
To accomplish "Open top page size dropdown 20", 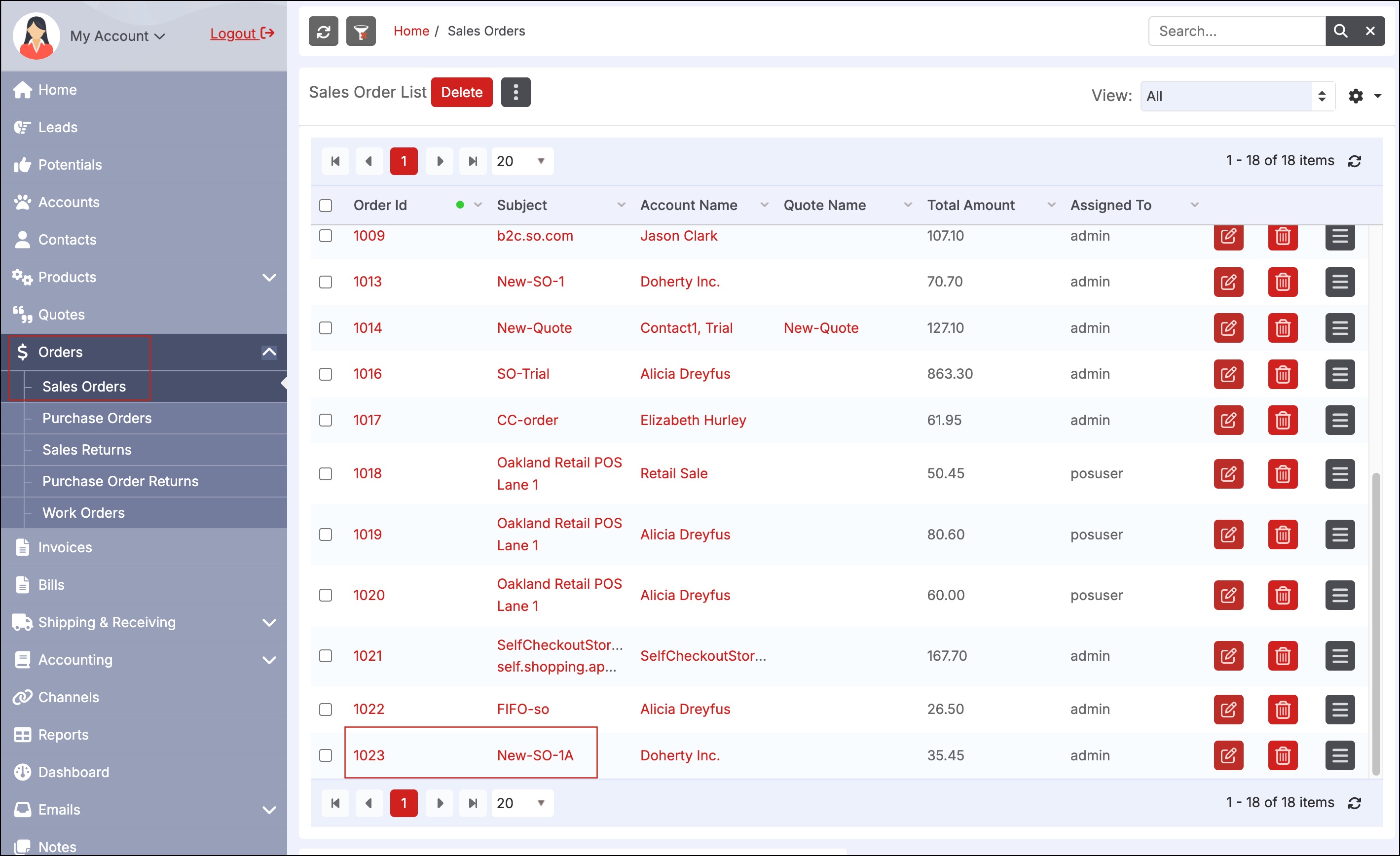I will (x=522, y=161).
